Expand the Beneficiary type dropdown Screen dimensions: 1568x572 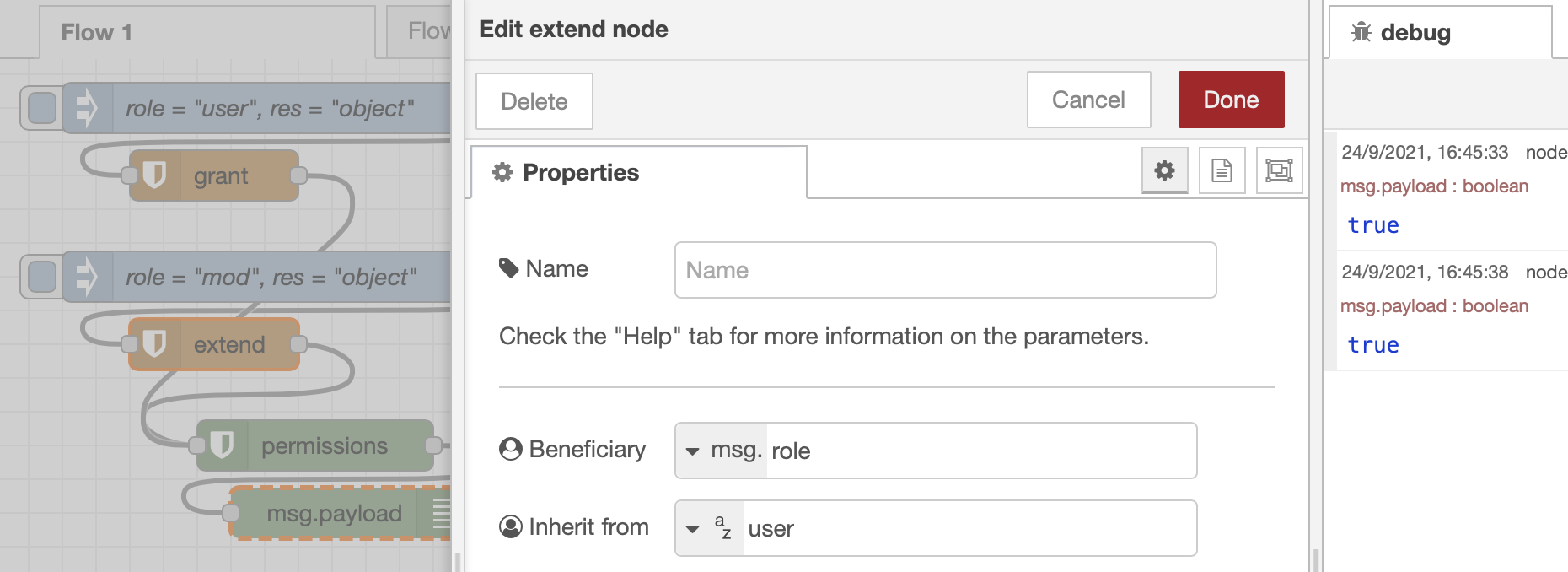(x=693, y=451)
